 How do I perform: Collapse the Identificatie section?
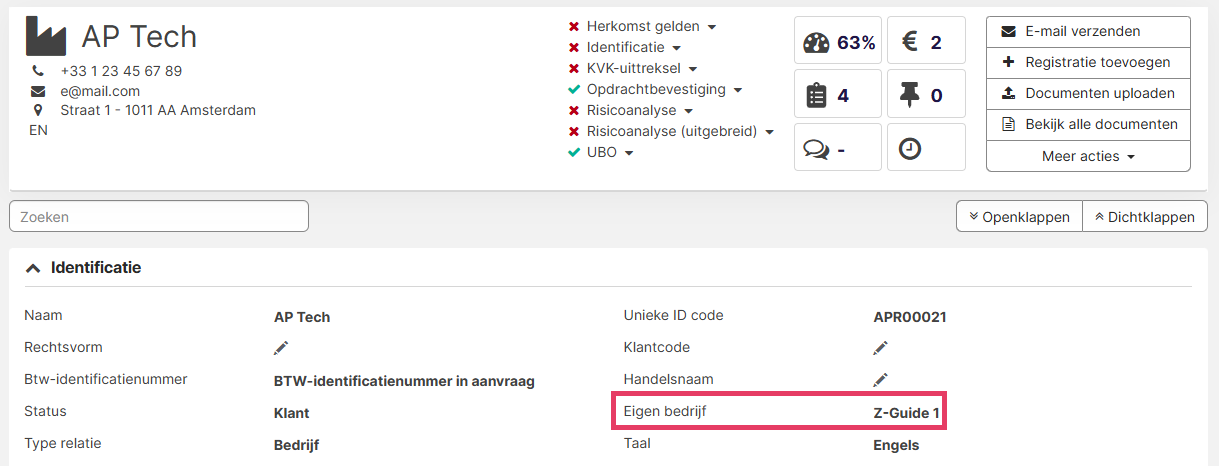[x=34, y=268]
